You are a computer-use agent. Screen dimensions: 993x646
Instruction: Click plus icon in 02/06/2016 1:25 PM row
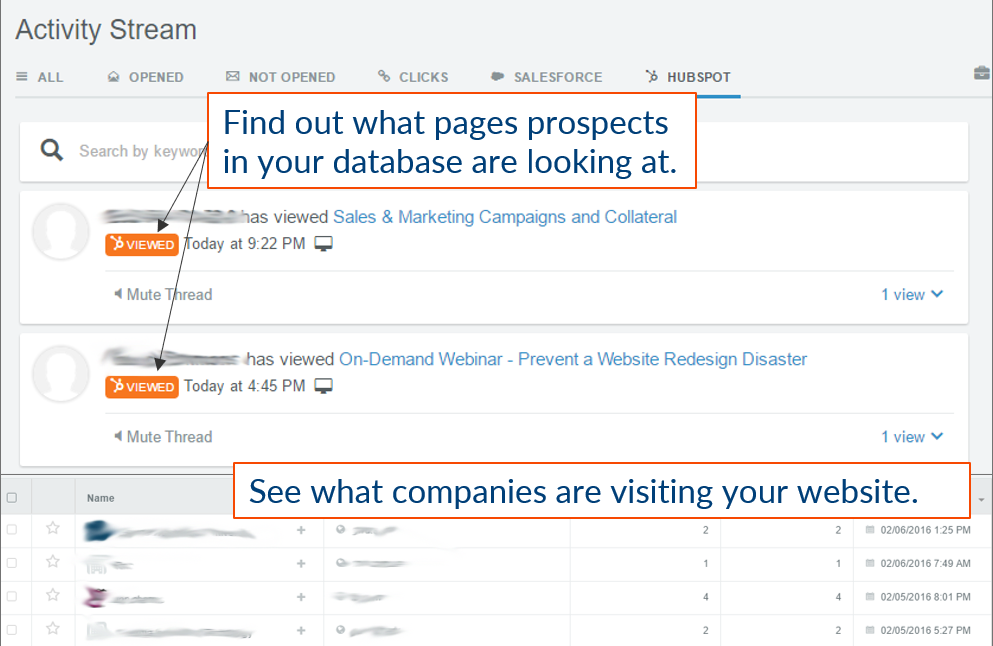point(301,530)
